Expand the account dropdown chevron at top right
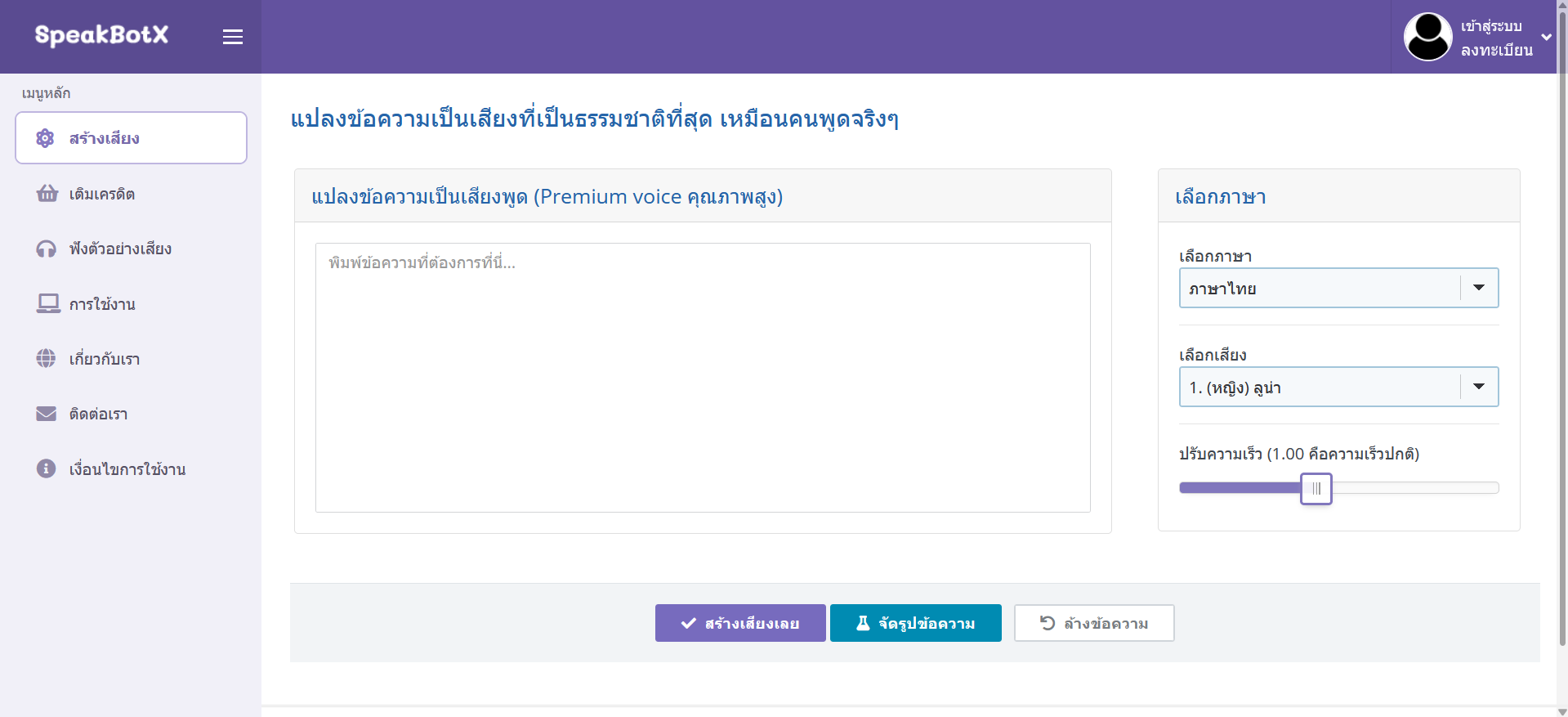This screenshot has height=717, width=1568. 1546,37
